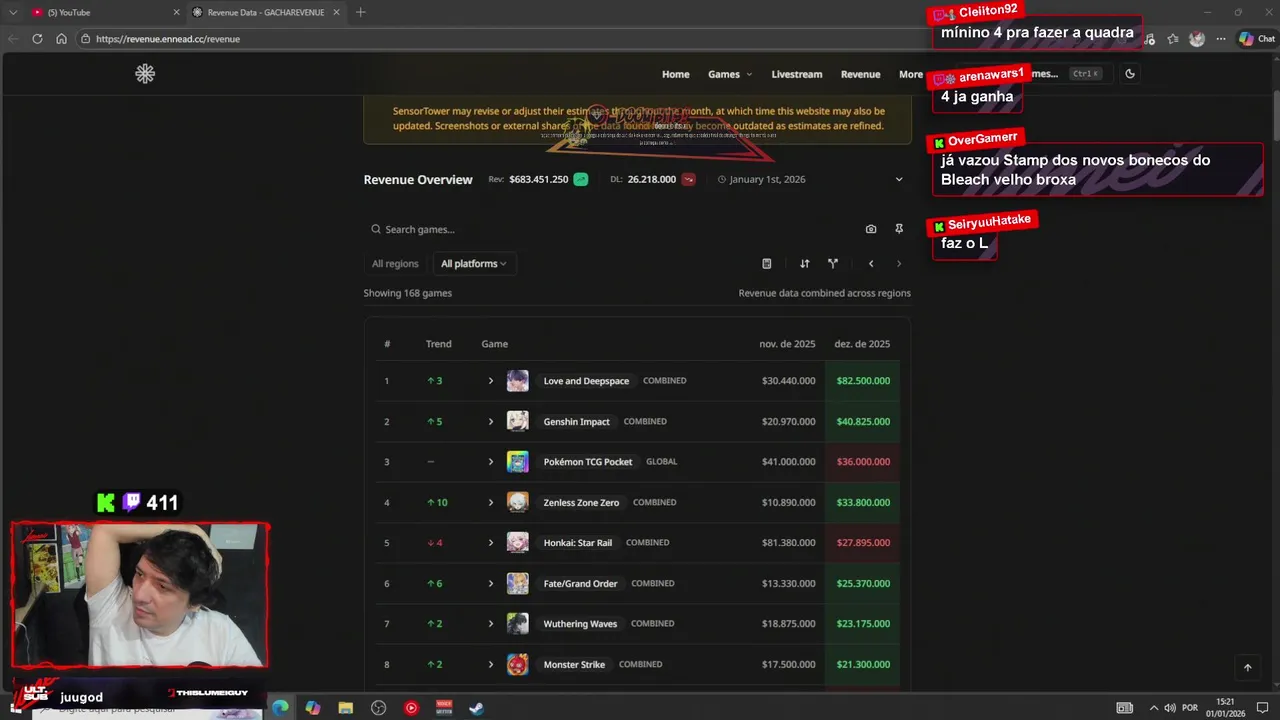The width and height of the screenshot is (1280, 720).
Task: Go to next month with right chevron
Action: pyautogui.click(x=899, y=264)
